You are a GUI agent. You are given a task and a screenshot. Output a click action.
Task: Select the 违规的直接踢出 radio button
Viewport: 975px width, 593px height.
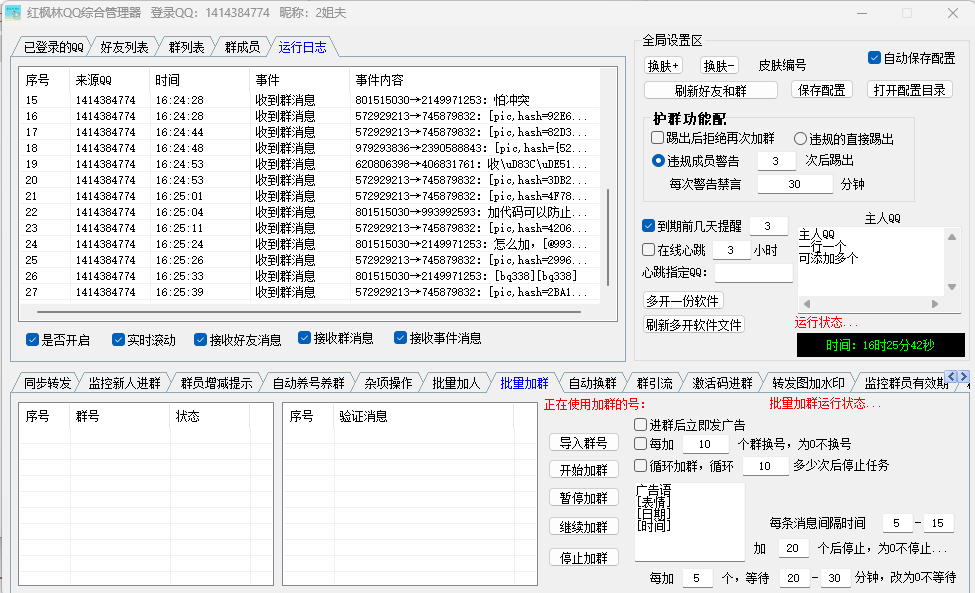[x=801, y=139]
